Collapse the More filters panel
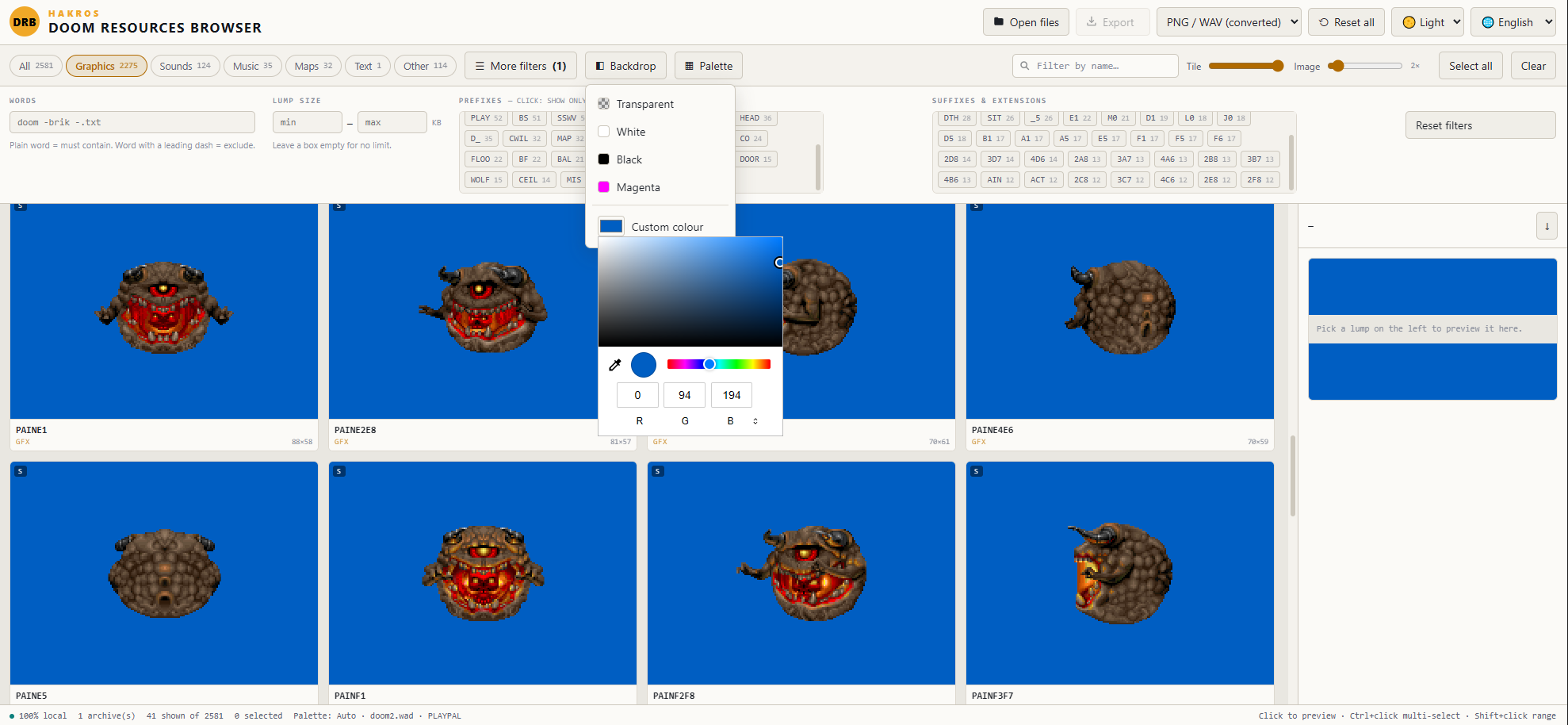 [x=521, y=66]
